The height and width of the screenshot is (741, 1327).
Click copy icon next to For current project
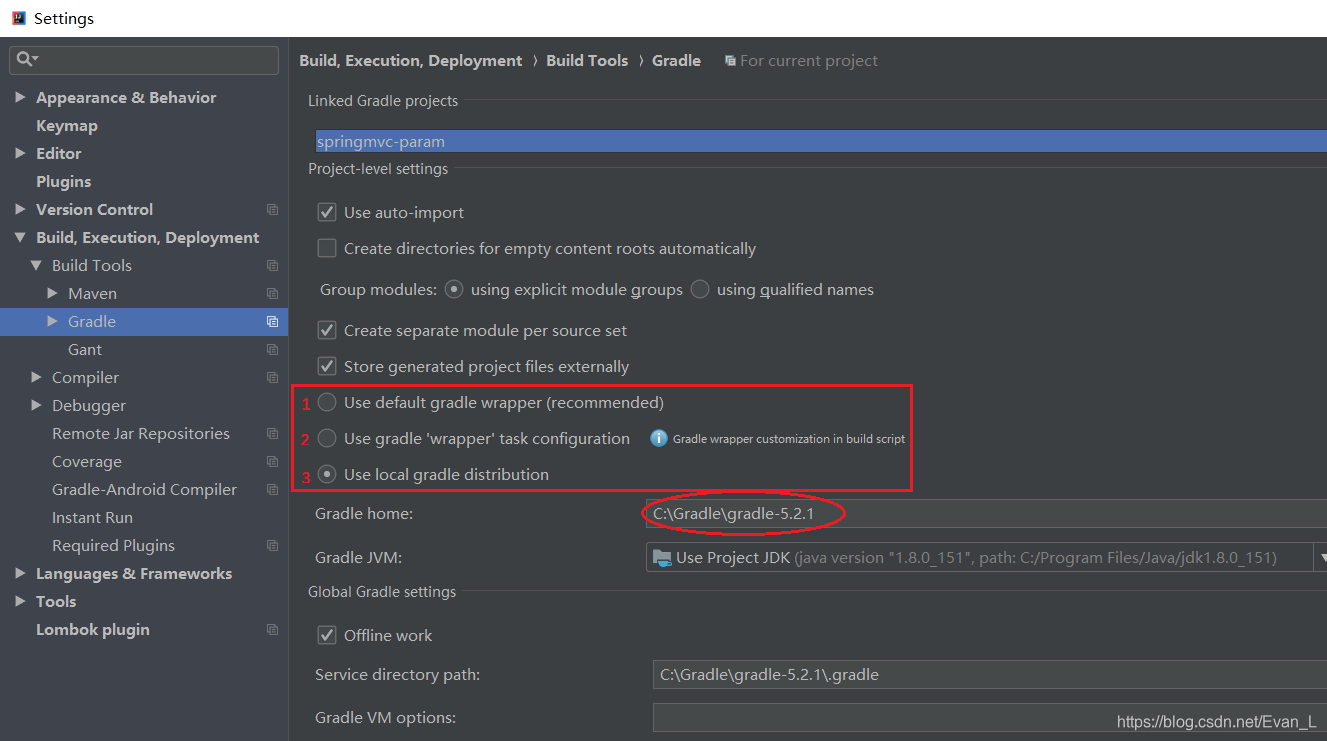coord(730,61)
